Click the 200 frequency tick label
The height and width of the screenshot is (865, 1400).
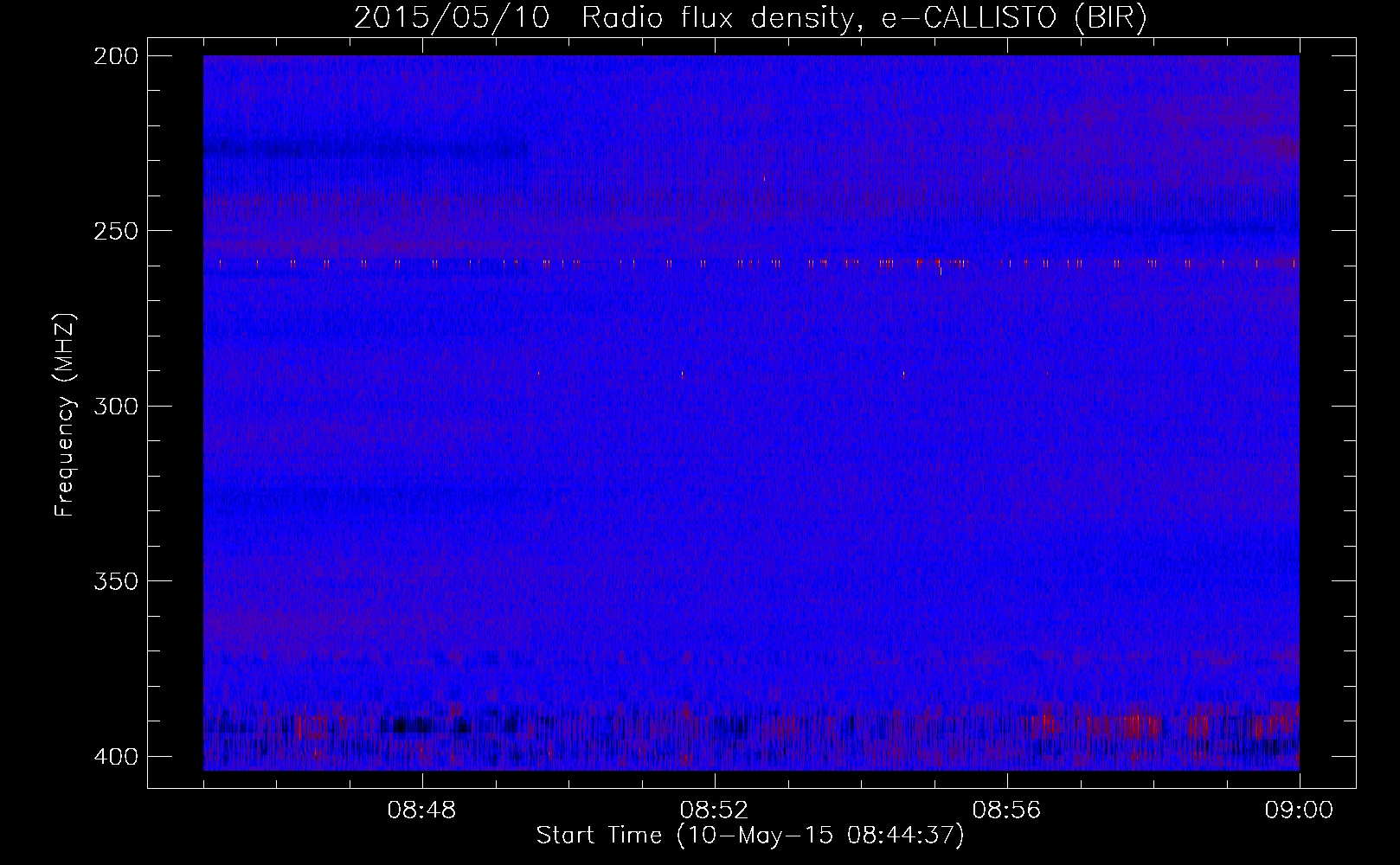click(x=115, y=55)
